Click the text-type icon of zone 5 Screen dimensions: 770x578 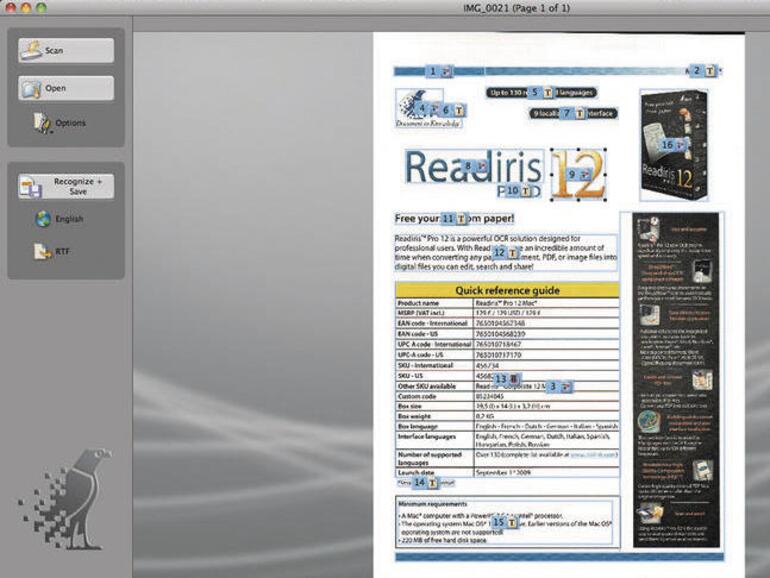pos(548,92)
